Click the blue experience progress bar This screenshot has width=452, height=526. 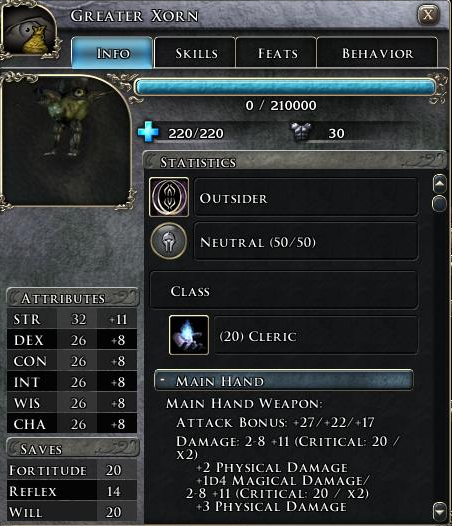point(286,87)
